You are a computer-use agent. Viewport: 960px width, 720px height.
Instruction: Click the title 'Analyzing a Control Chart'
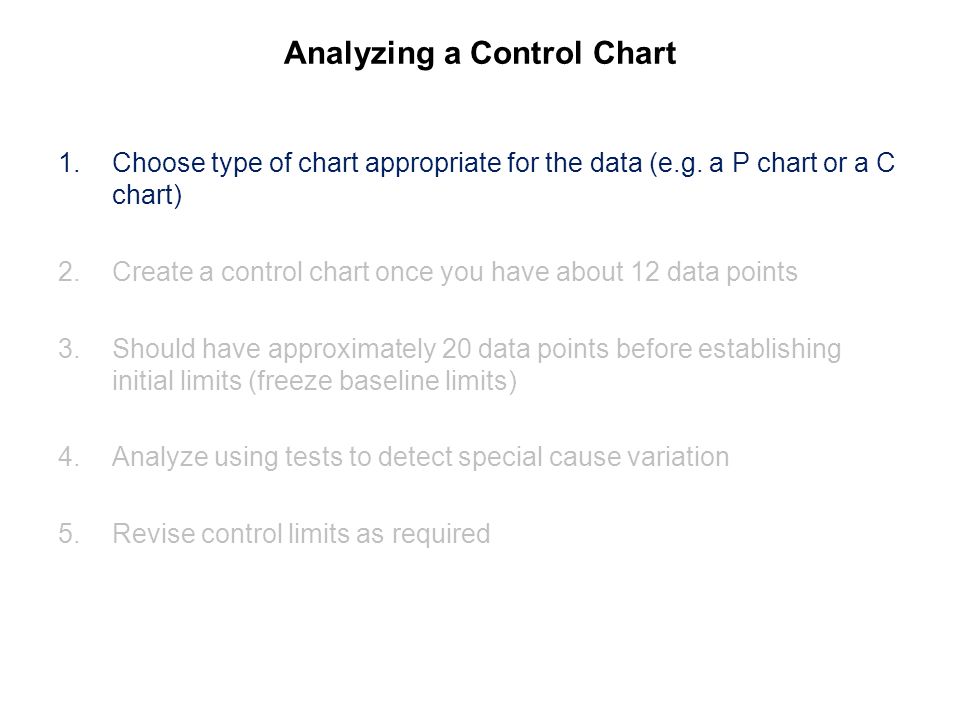(x=480, y=54)
